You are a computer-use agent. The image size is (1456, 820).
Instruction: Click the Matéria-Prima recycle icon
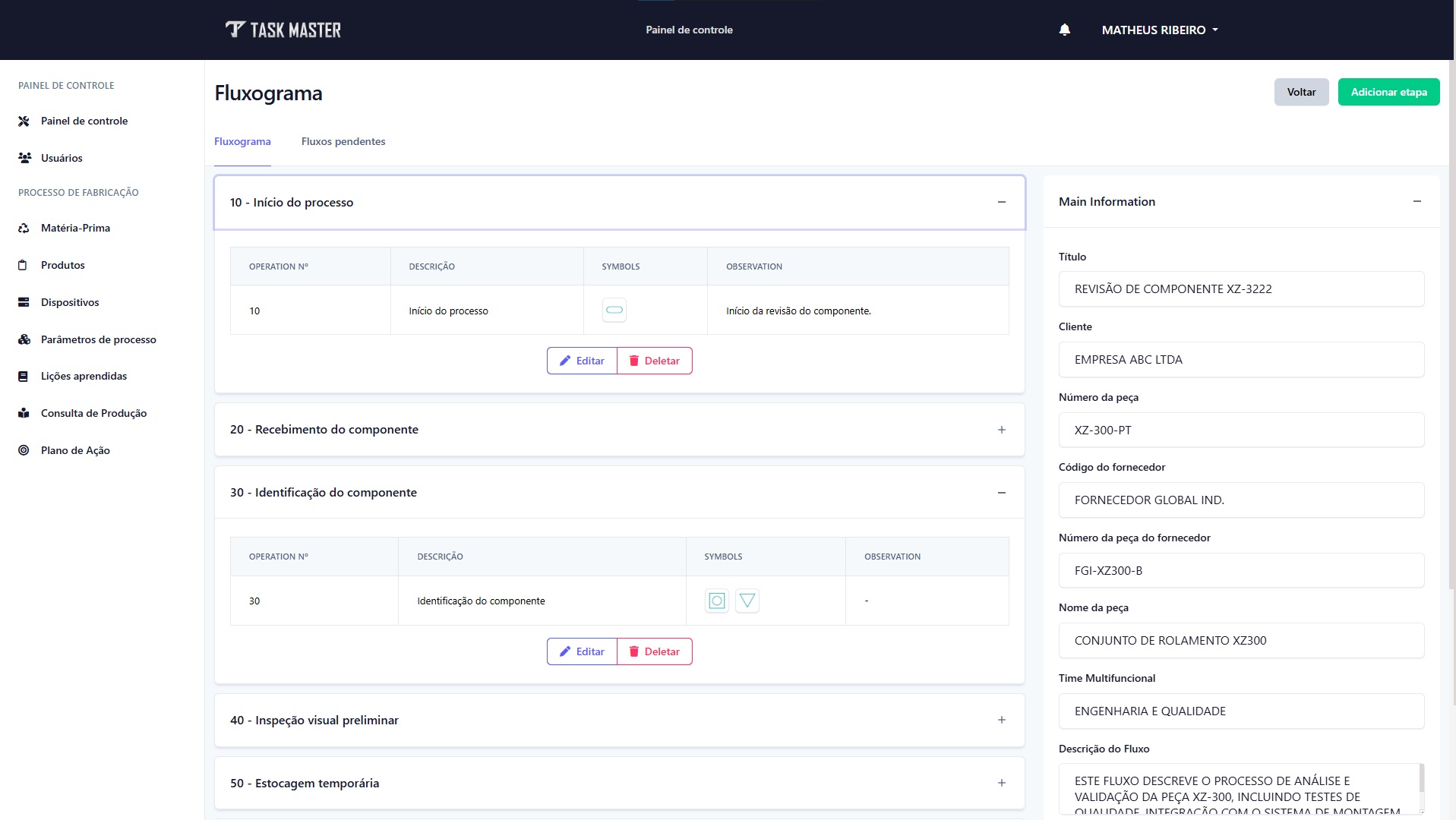24,228
